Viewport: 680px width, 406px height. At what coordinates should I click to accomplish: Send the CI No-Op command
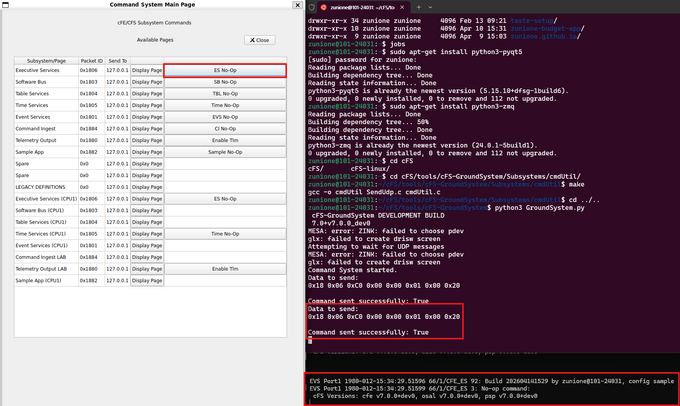(224, 128)
